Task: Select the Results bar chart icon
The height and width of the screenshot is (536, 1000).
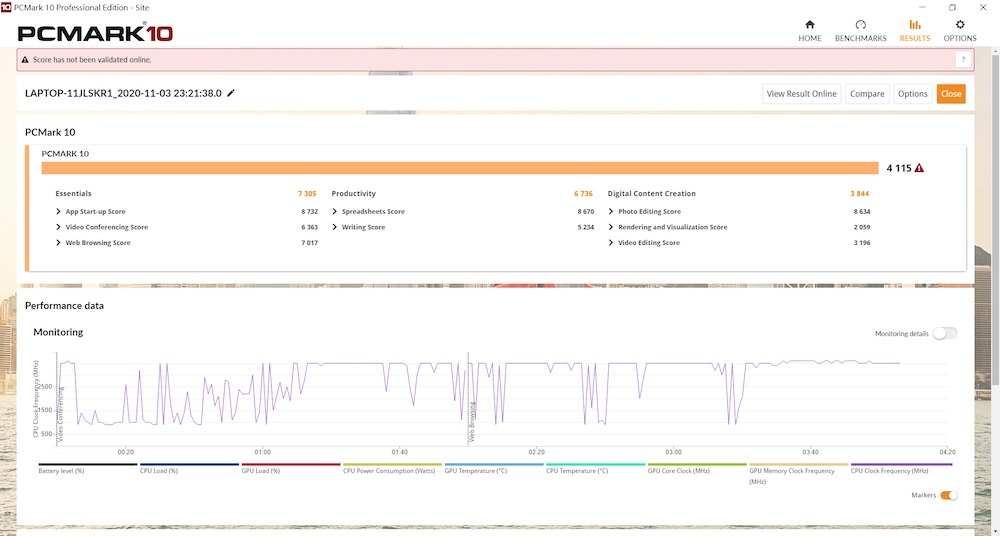Action: click(x=914, y=25)
